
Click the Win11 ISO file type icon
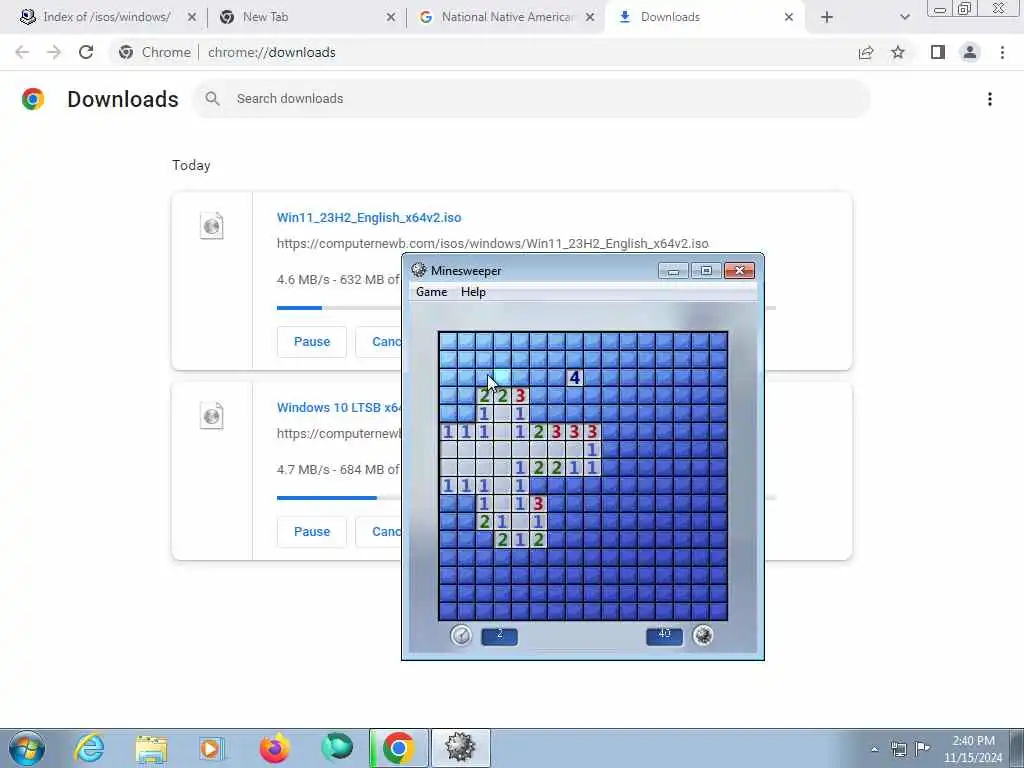click(212, 226)
